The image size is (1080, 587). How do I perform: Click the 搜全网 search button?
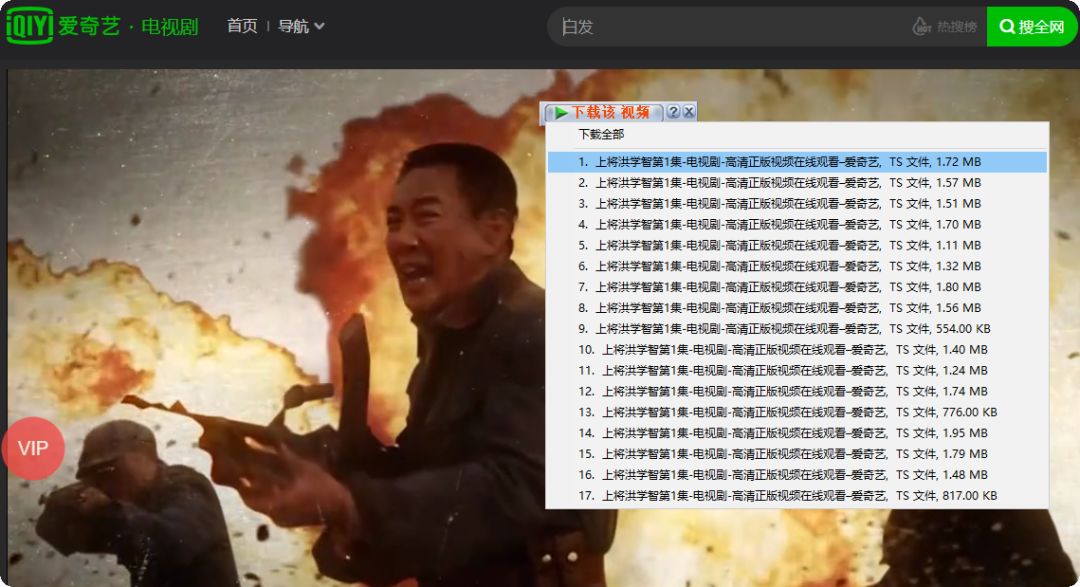[1031, 27]
